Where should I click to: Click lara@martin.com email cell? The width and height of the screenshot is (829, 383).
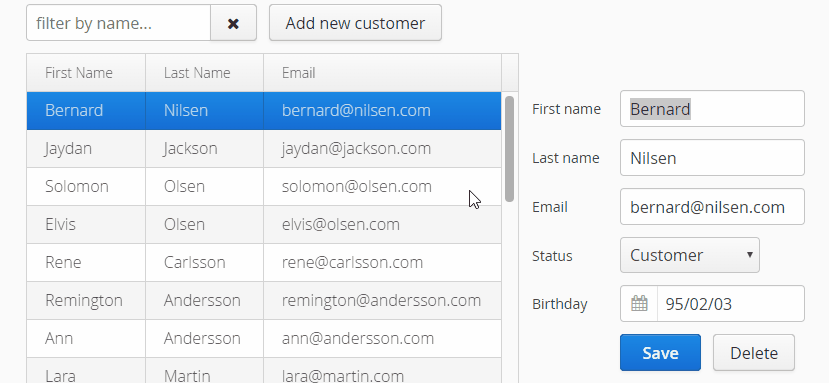point(382,371)
